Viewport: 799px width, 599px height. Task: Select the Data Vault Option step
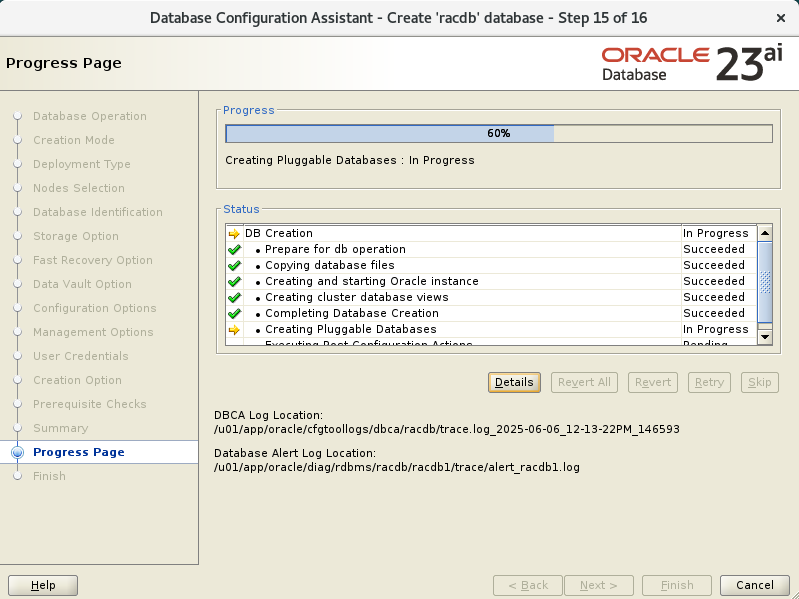(82, 284)
